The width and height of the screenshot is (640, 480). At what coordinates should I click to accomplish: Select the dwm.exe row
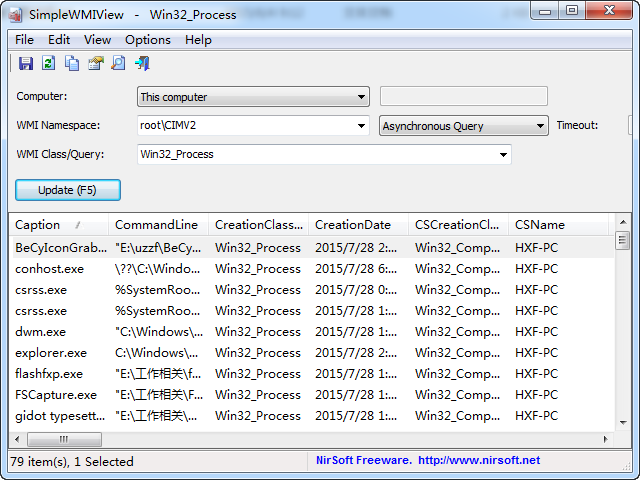[312, 332]
